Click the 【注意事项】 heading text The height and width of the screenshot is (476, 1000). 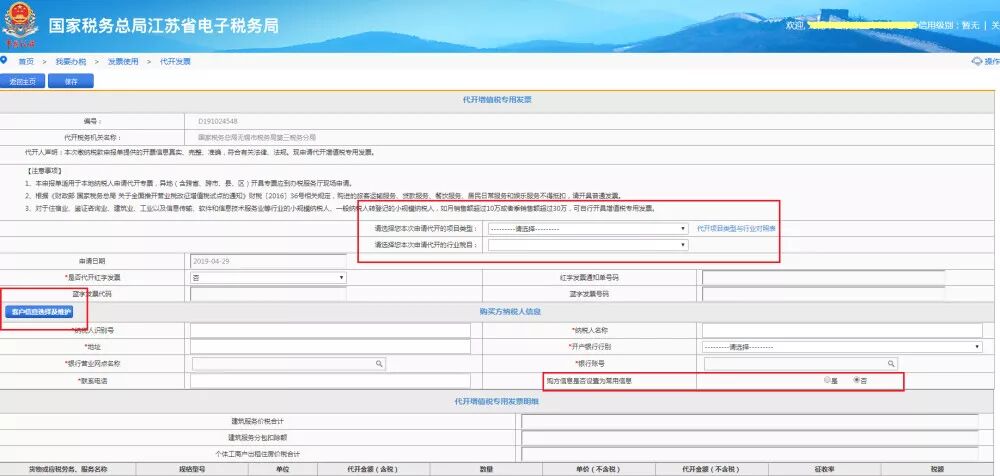coord(44,172)
